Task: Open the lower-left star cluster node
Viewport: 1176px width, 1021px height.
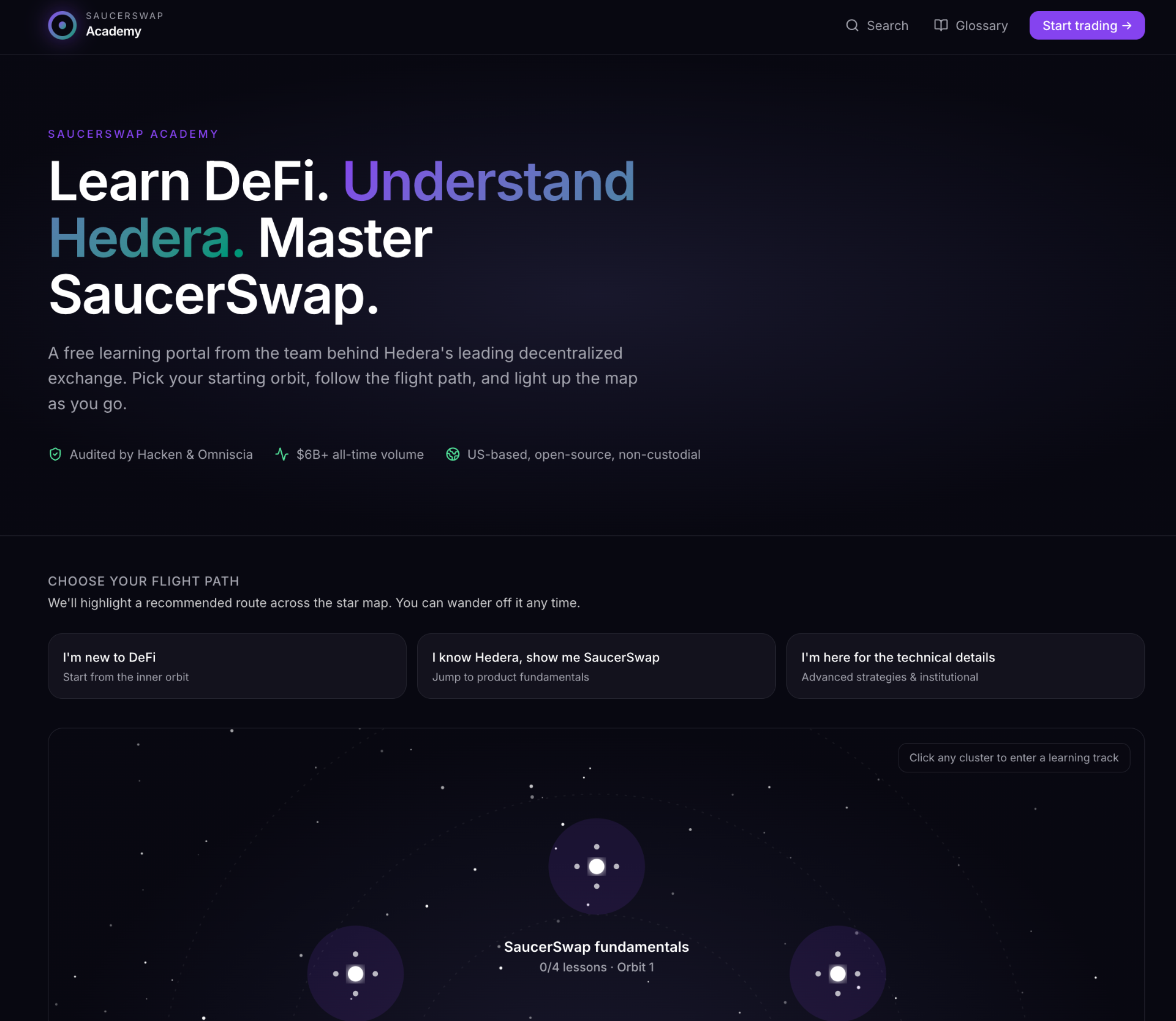Action: (355, 973)
